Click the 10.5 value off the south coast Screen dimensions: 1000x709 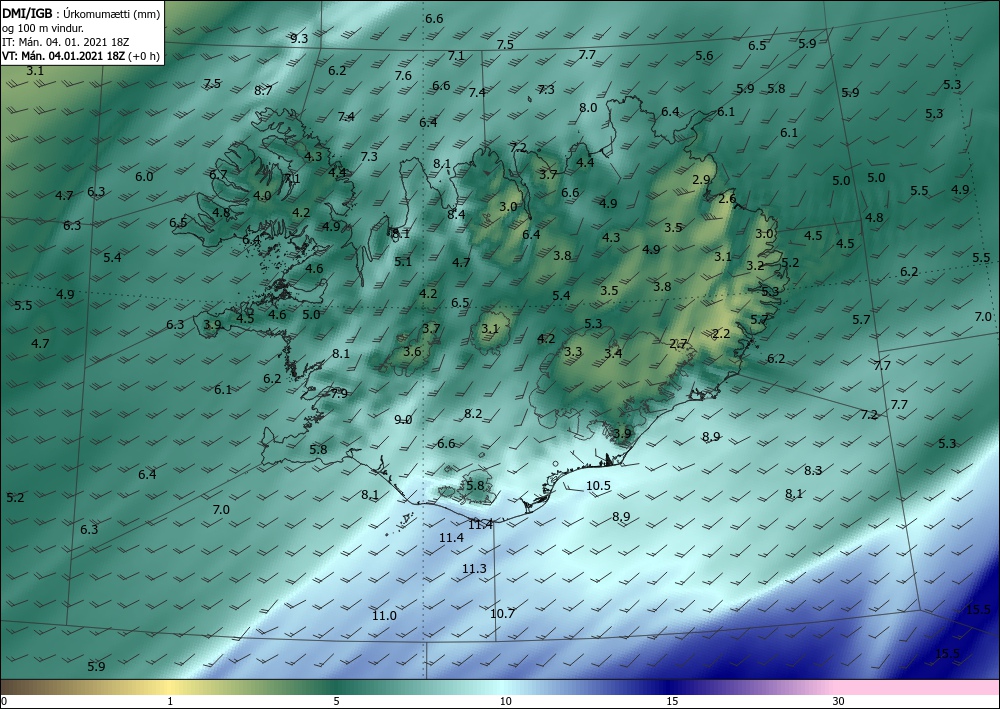coord(598,486)
